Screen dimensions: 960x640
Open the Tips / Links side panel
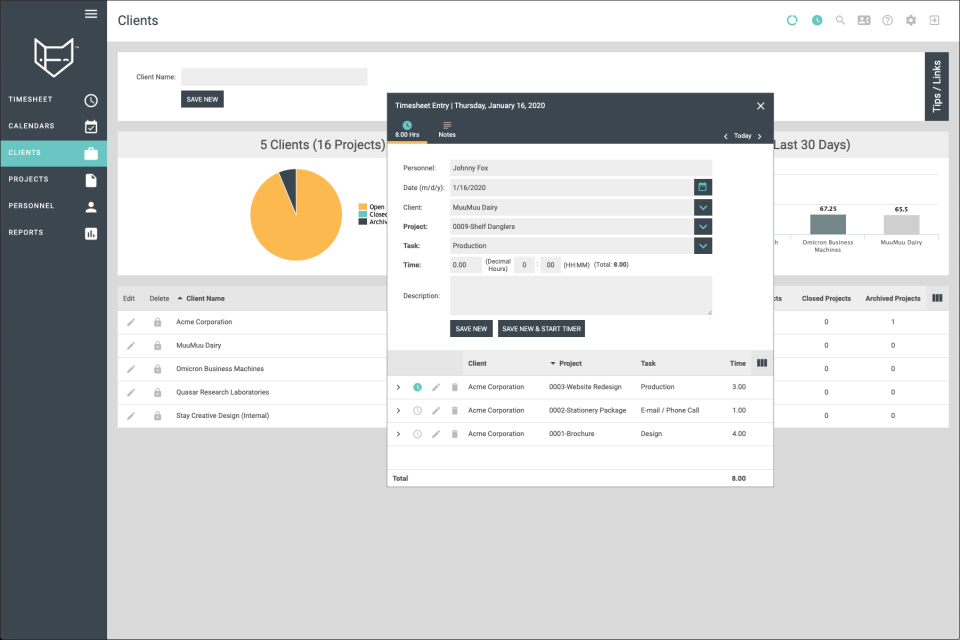coord(936,86)
